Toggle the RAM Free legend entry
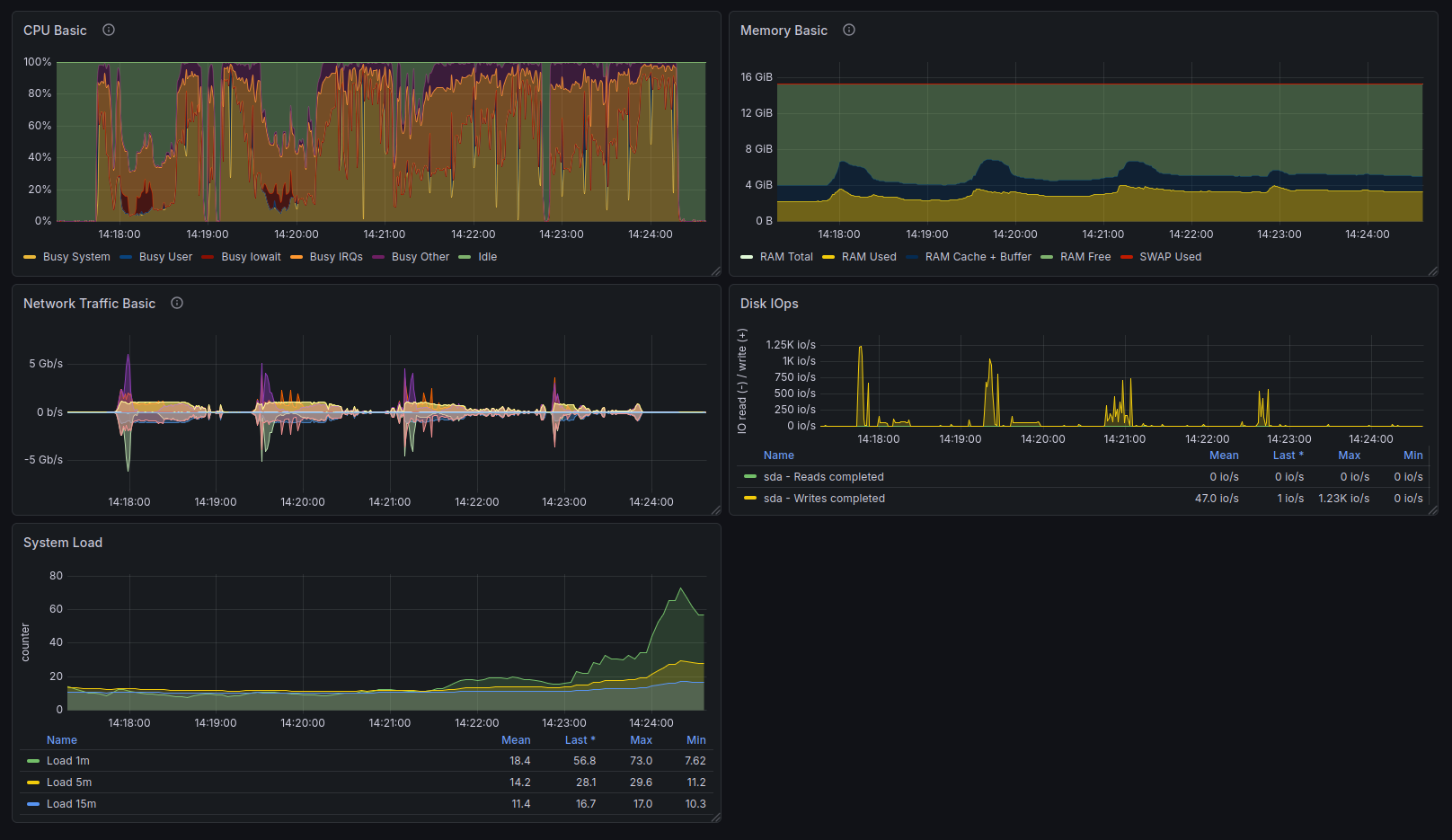This screenshot has height=840, width=1452. tap(1085, 257)
